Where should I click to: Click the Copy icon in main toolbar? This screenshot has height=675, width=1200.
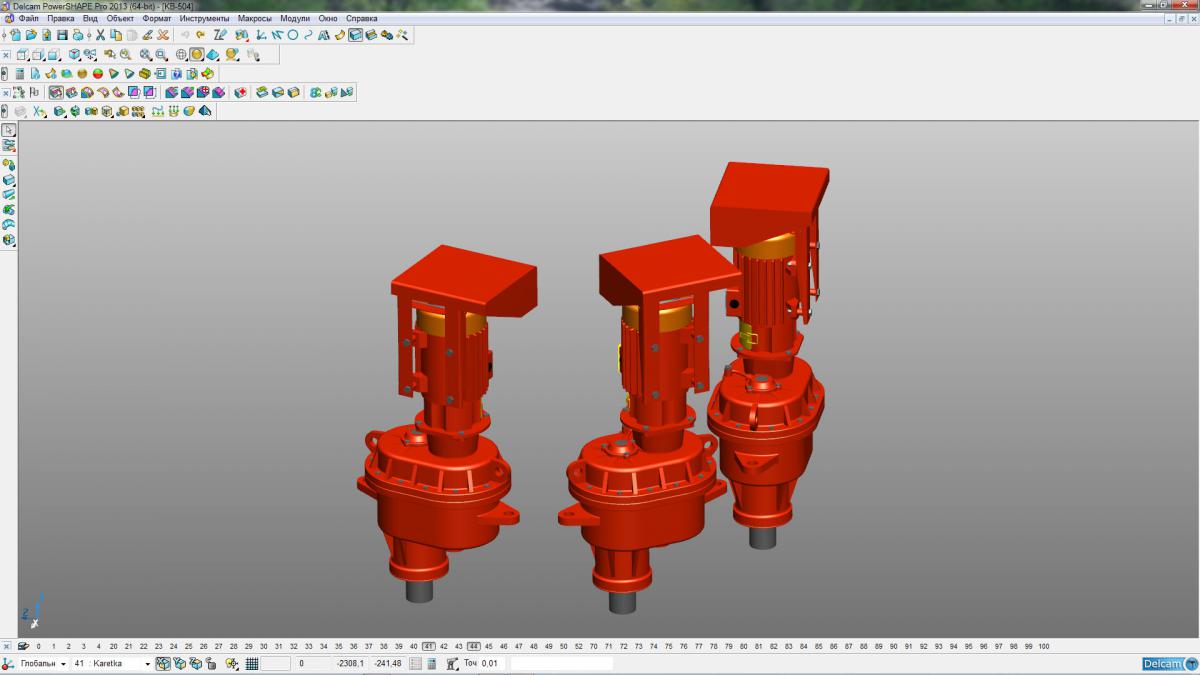[116, 35]
